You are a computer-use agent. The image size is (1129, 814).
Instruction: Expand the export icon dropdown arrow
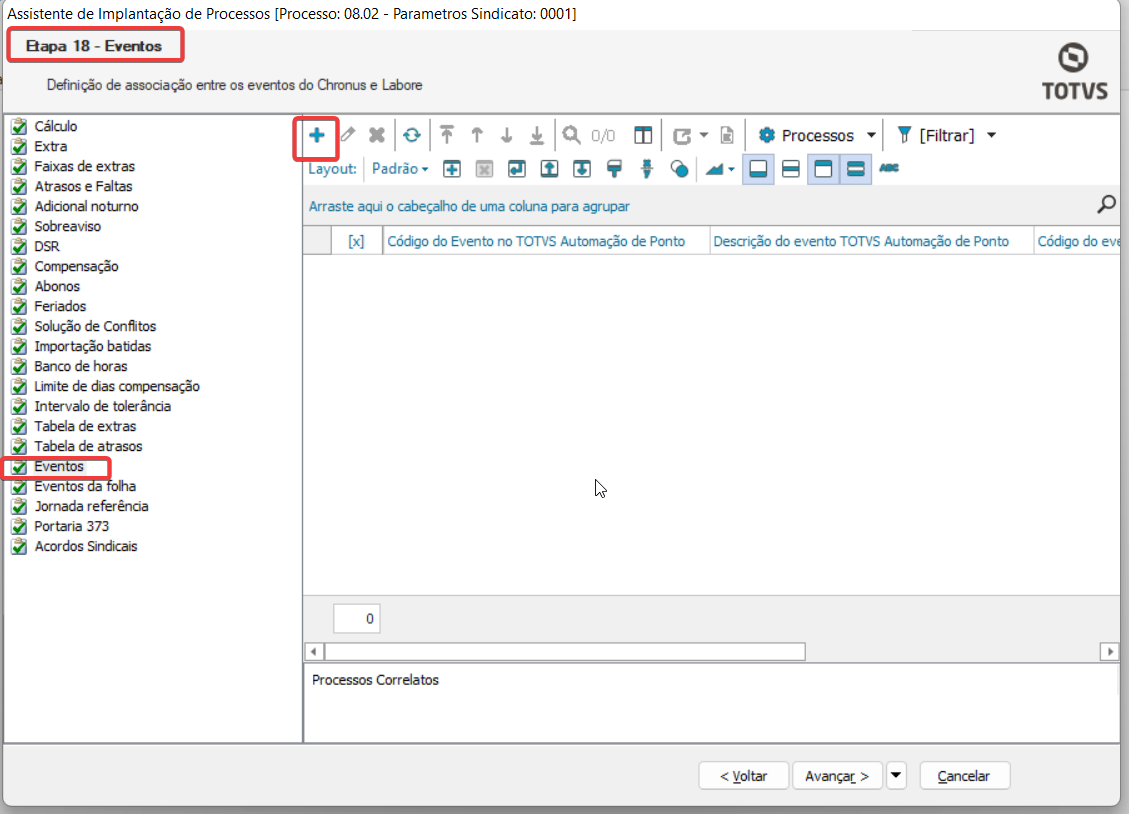click(x=703, y=135)
